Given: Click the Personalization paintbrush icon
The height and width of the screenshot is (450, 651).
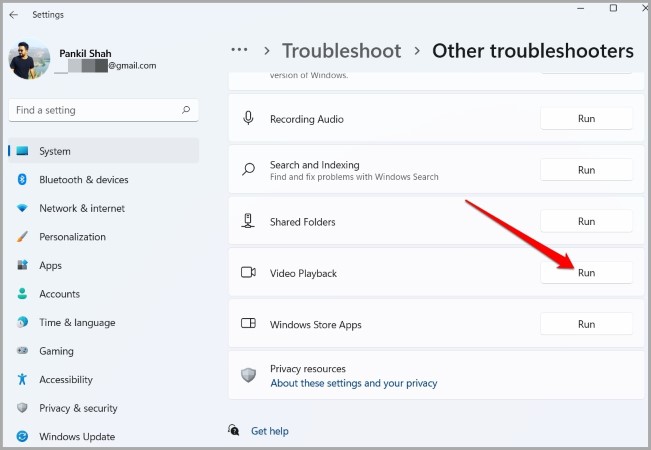Looking at the screenshot, I should click(22, 237).
